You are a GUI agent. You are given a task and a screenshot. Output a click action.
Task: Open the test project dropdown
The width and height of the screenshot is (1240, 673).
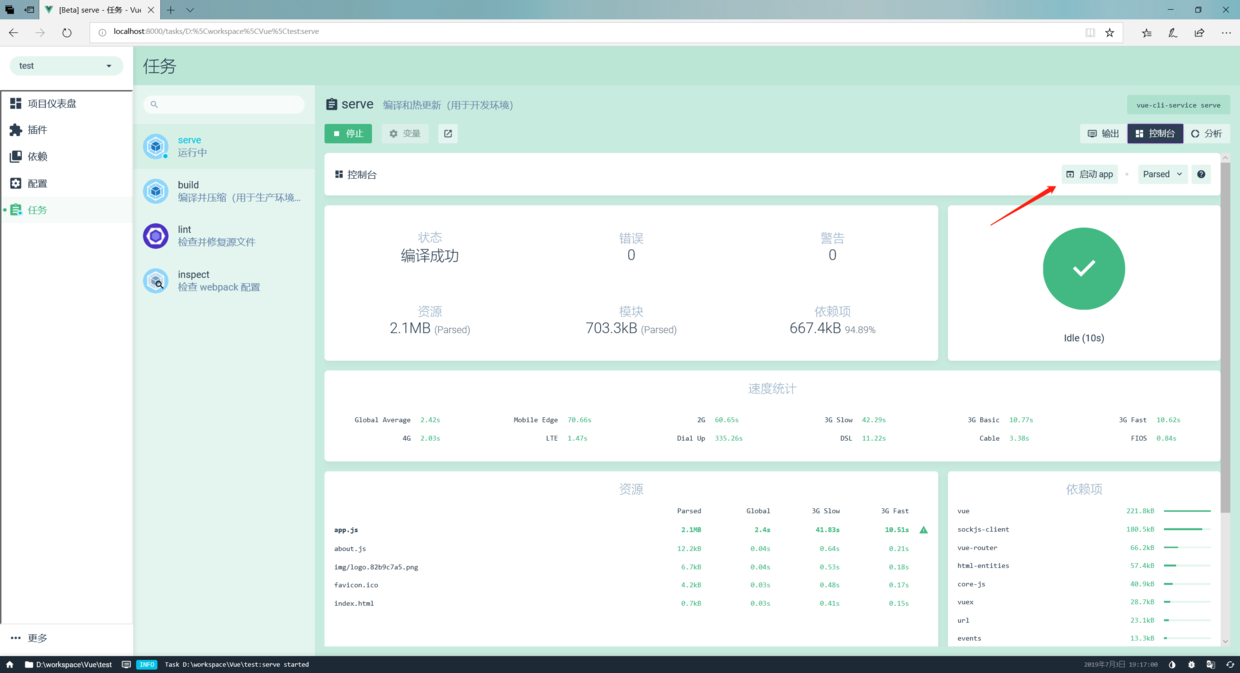pyautogui.click(x=66, y=66)
